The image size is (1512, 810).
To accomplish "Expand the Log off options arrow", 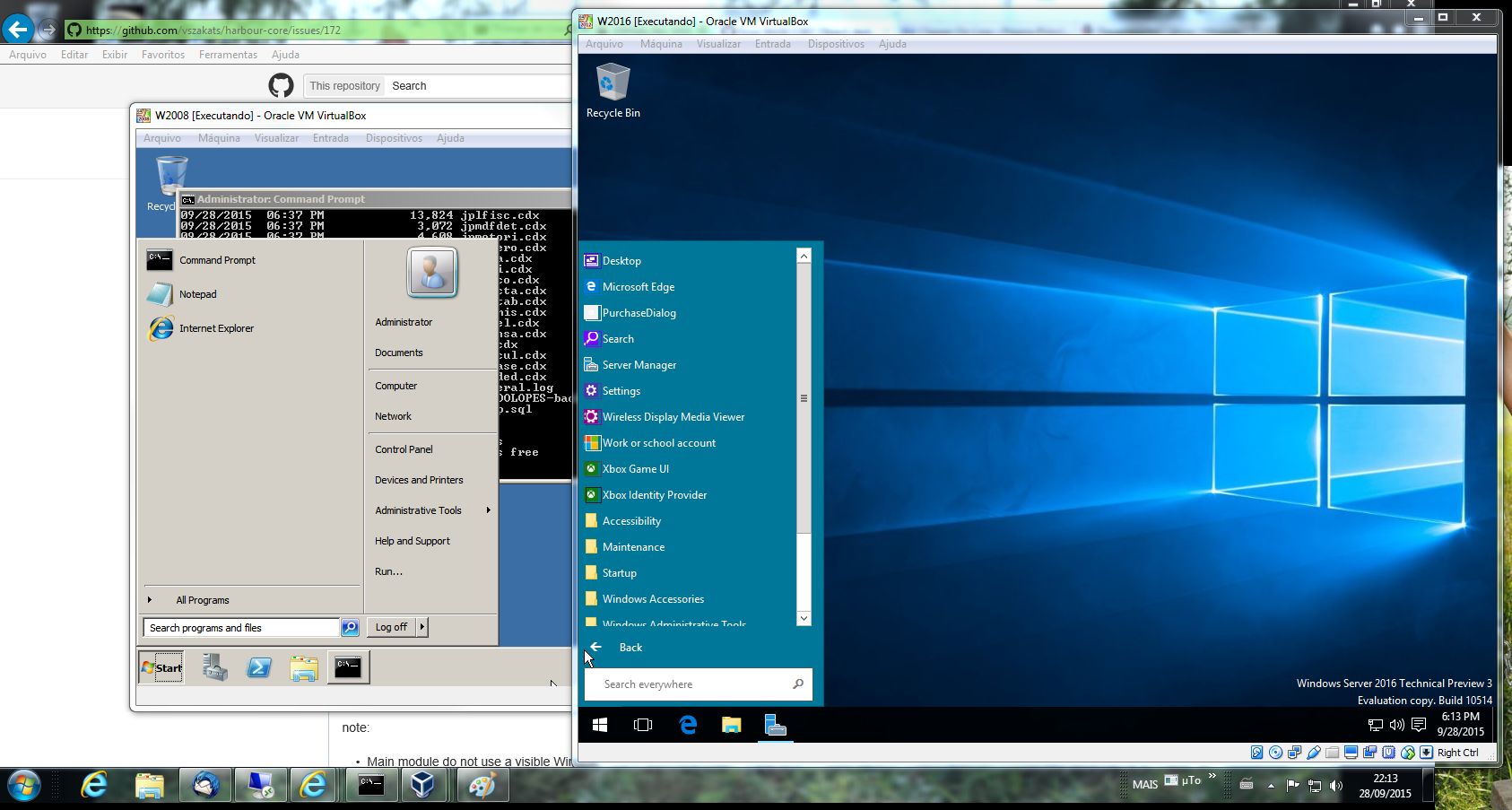I will click(422, 627).
